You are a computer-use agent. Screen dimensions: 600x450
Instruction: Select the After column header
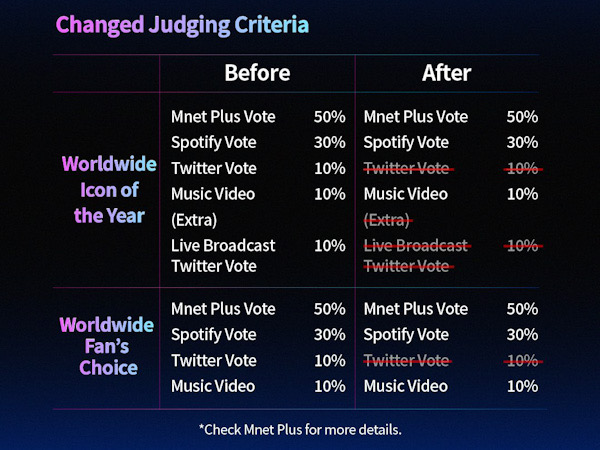pyautogui.click(x=447, y=73)
